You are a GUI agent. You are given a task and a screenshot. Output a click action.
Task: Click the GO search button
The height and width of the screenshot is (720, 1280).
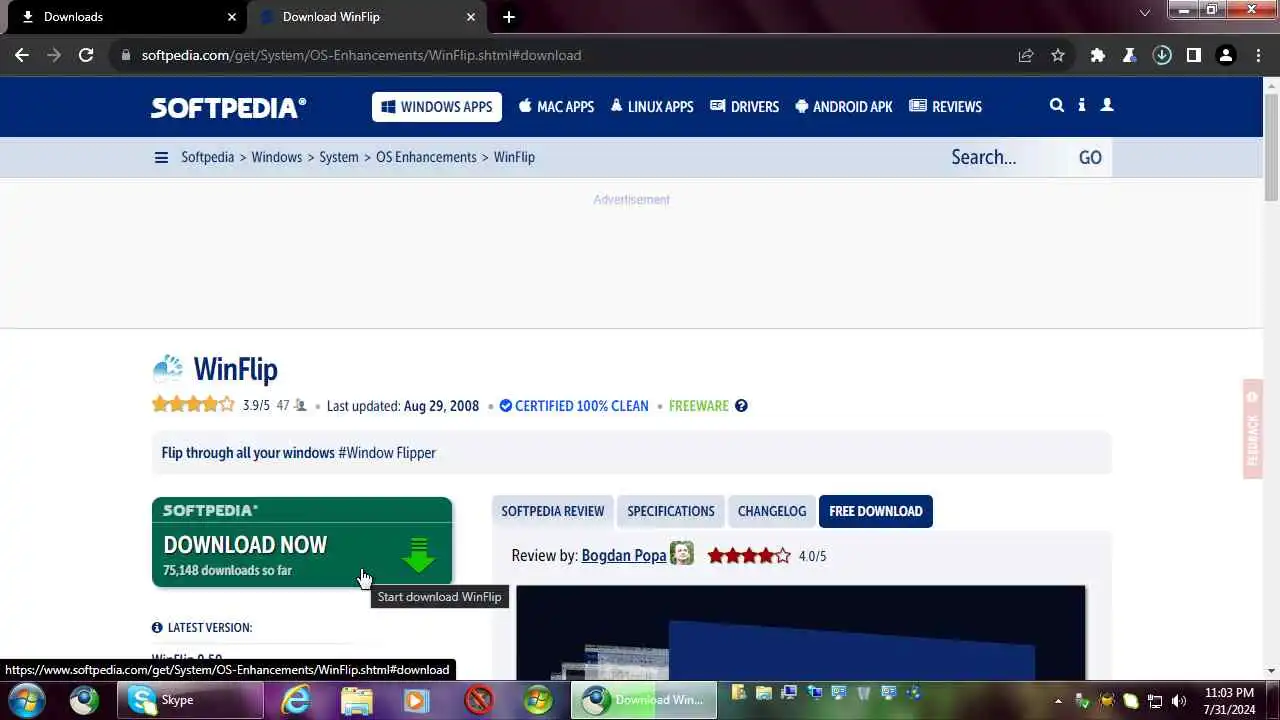[1090, 157]
